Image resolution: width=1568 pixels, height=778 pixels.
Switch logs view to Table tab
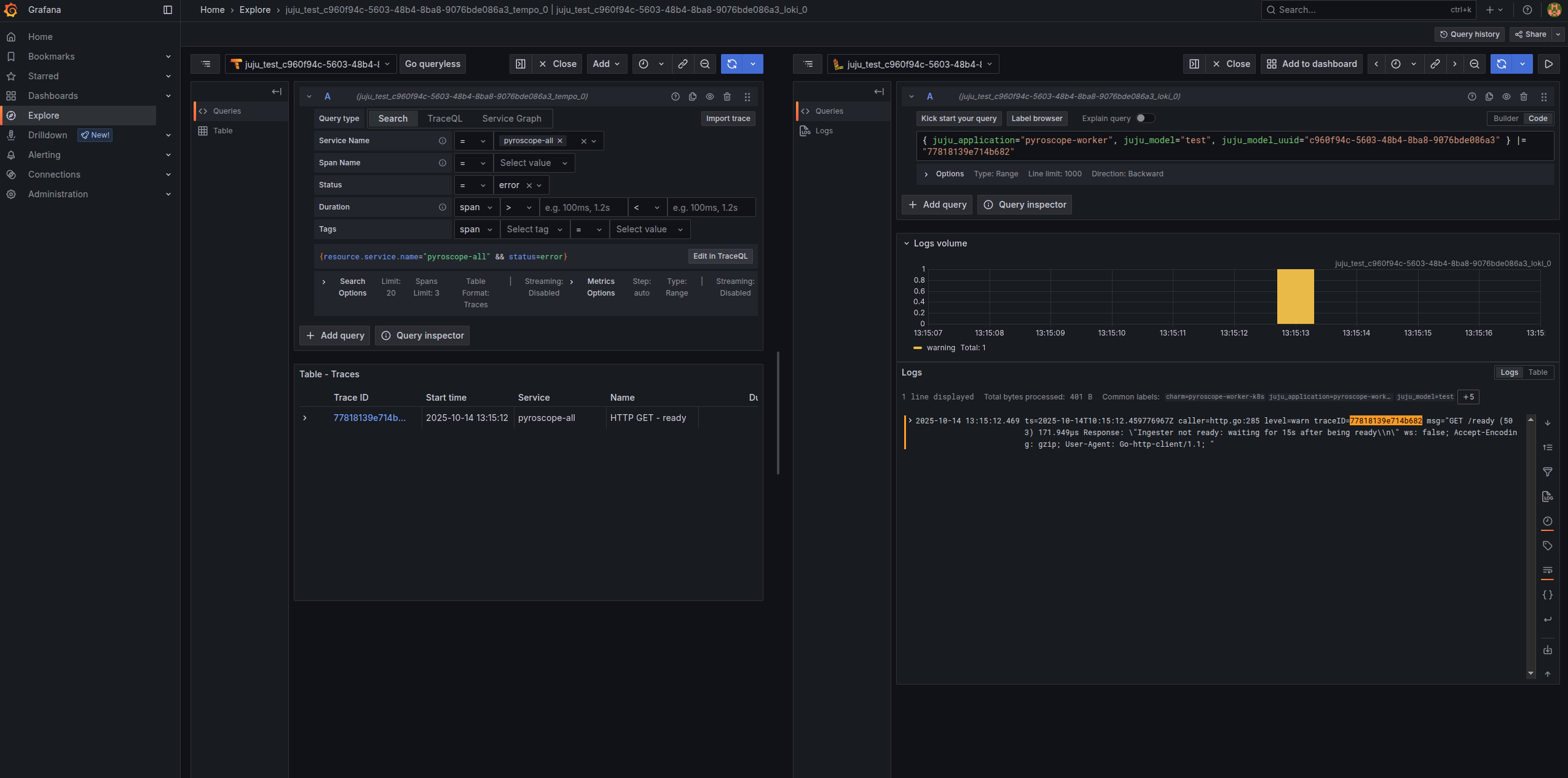(1537, 372)
